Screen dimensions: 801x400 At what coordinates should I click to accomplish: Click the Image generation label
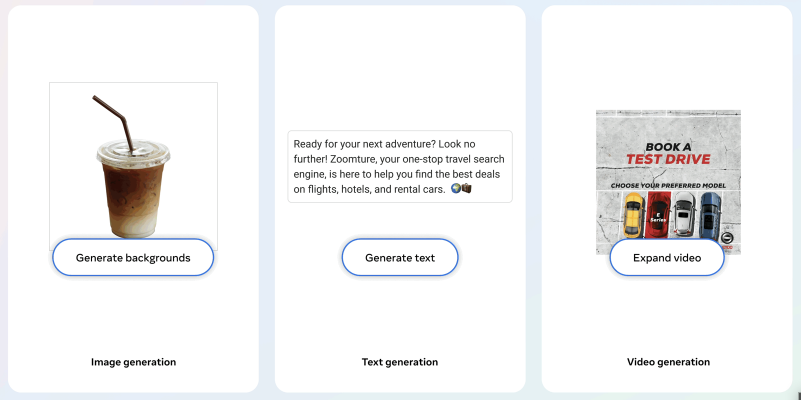pos(133,362)
